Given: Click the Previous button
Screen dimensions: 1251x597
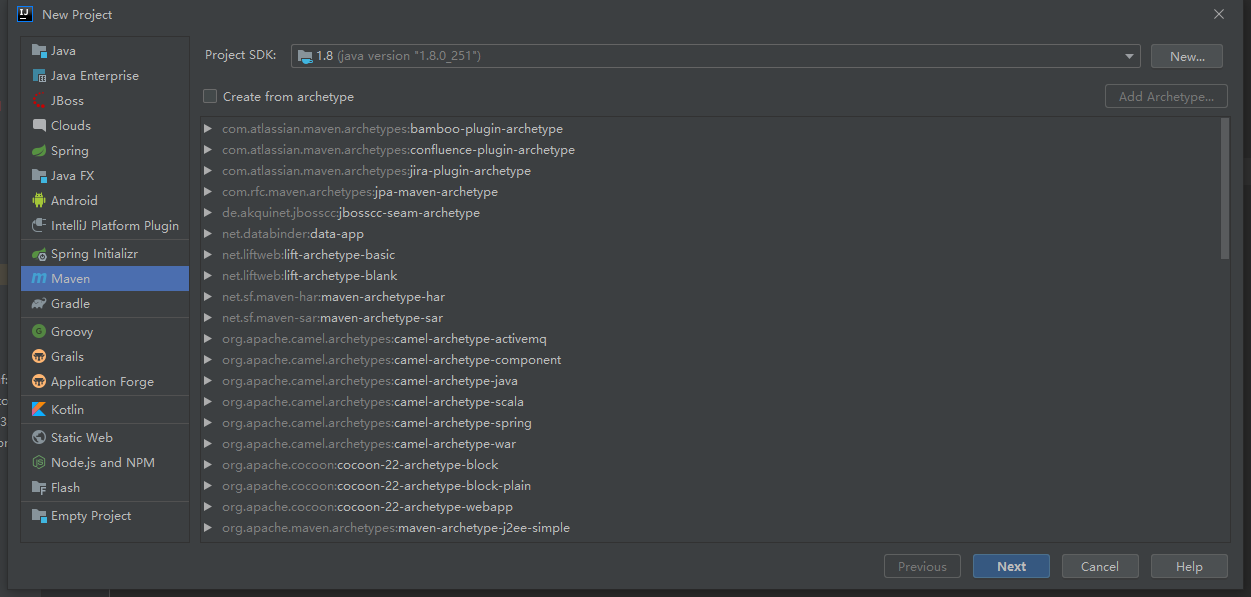Looking at the screenshot, I should coord(922,566).
